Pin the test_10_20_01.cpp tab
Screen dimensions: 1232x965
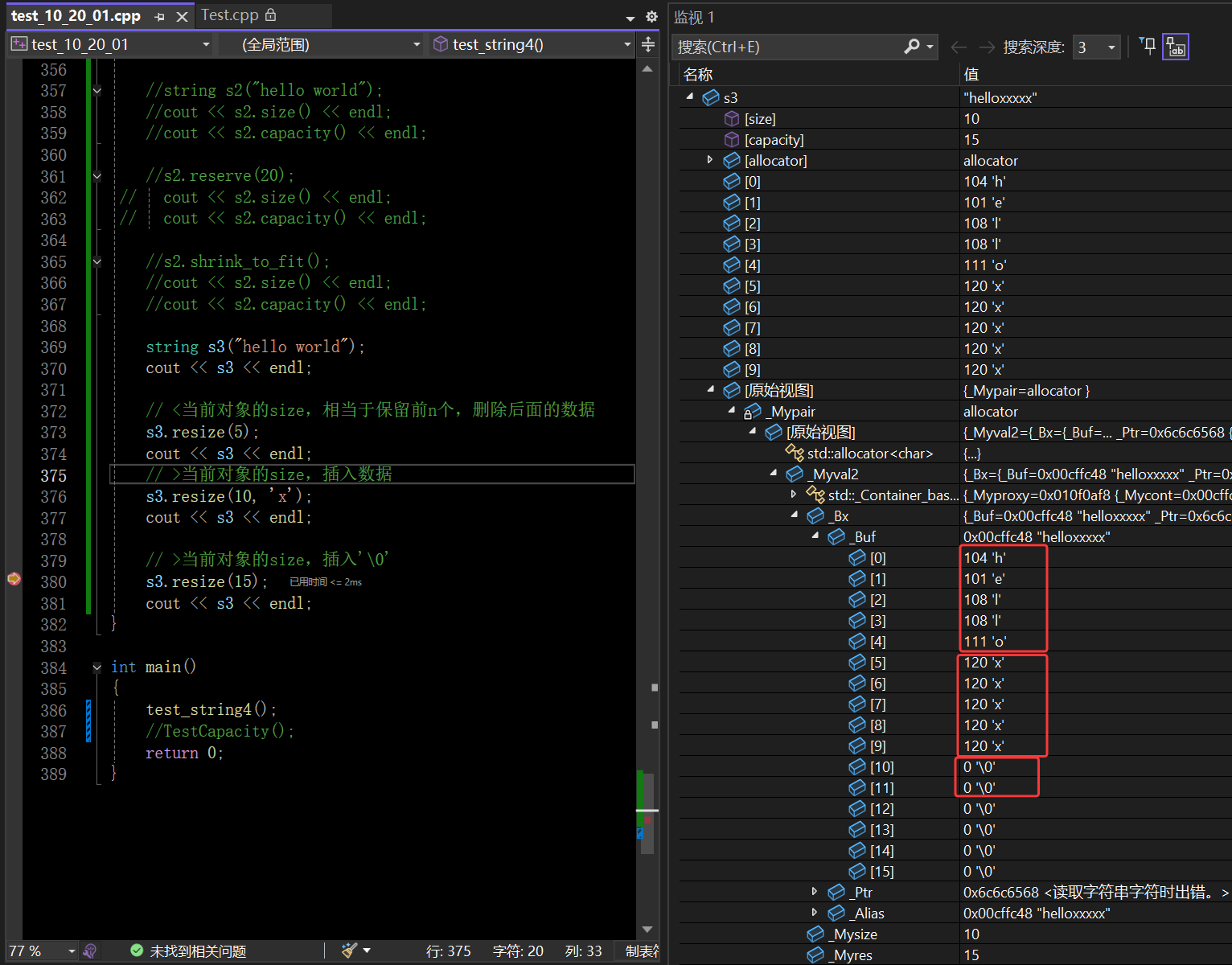click(159, 16)
